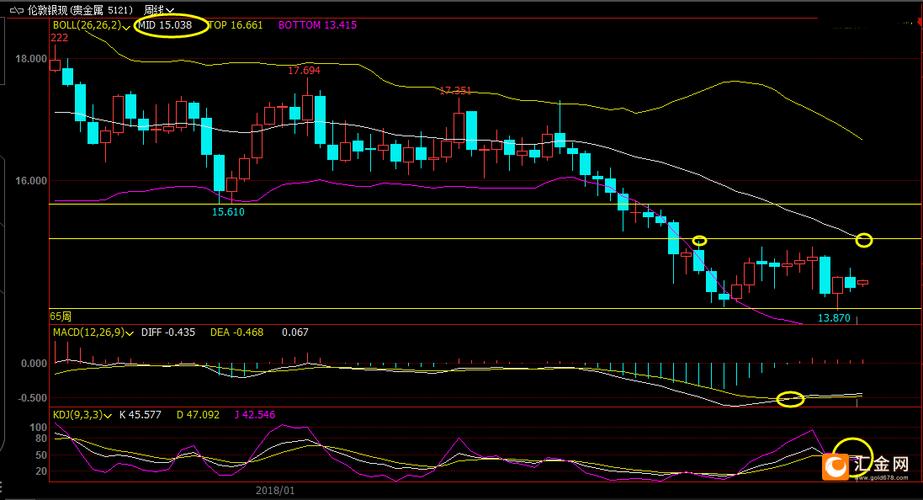The height and width of the screenshot is (500, 923).
Task: Click the 15.610 low price label
Action: 228,212
